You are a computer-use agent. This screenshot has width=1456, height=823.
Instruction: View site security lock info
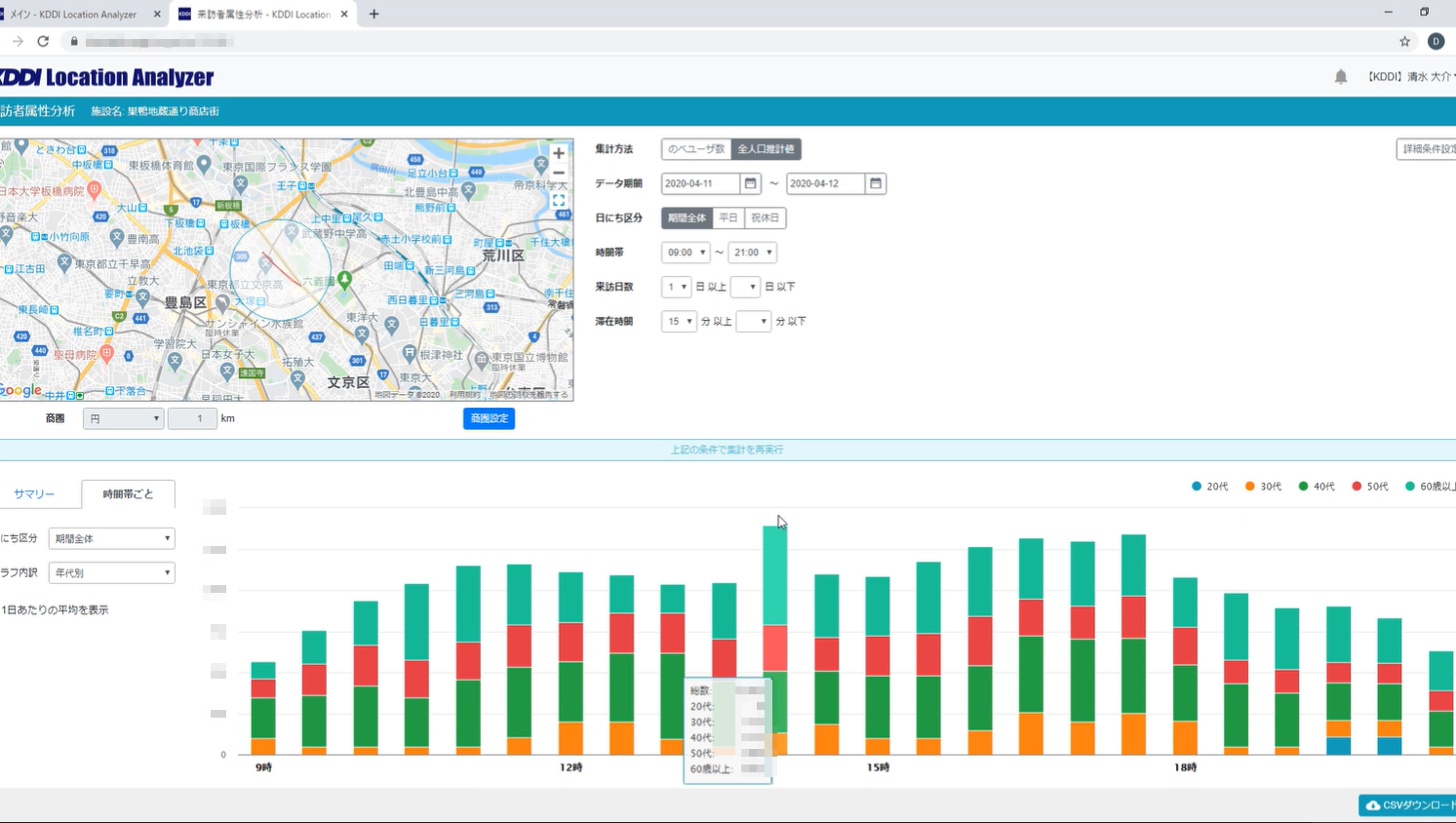74,41
